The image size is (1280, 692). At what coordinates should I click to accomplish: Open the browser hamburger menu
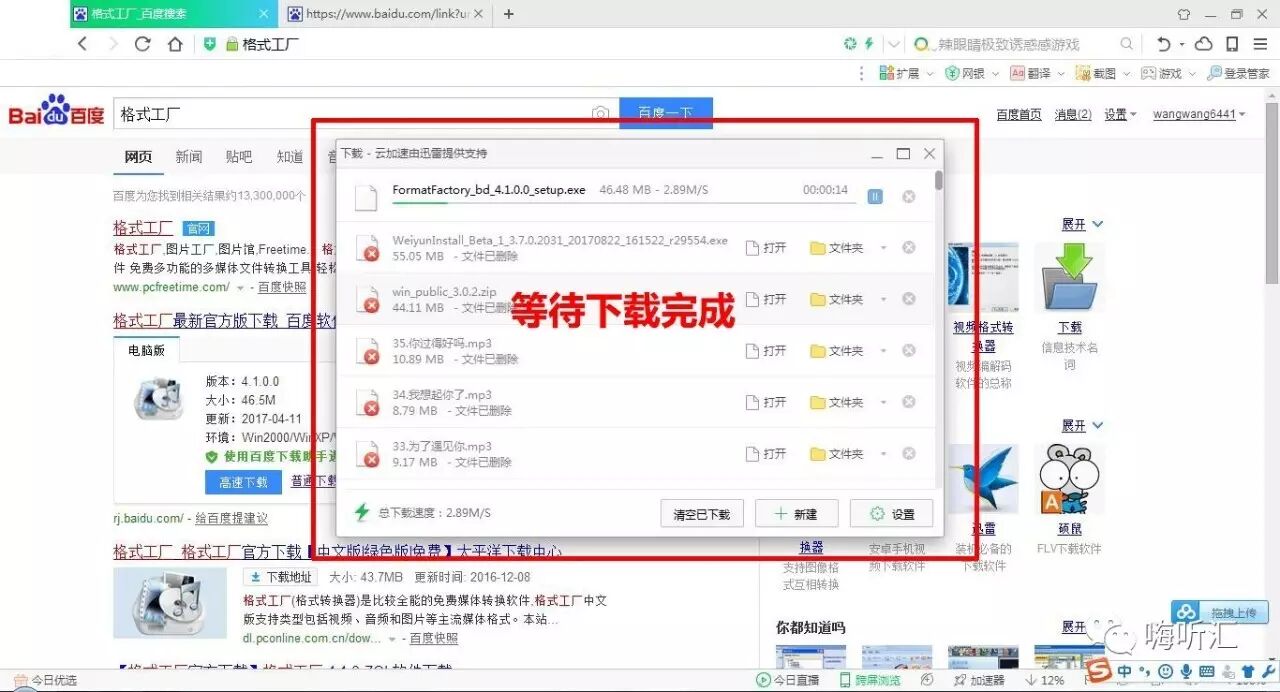[x=1259, y=44]
